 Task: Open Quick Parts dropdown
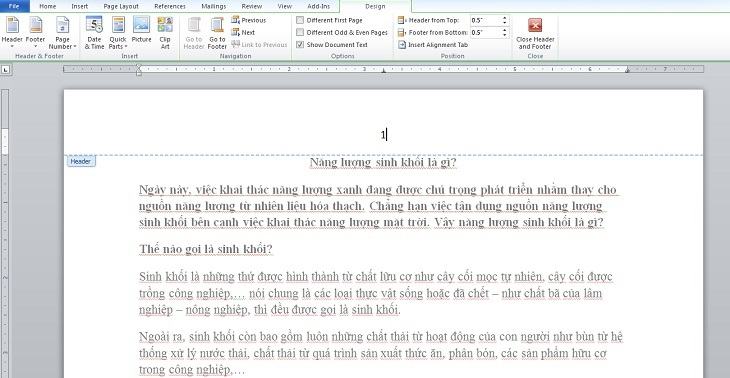[x=118, y=32]
